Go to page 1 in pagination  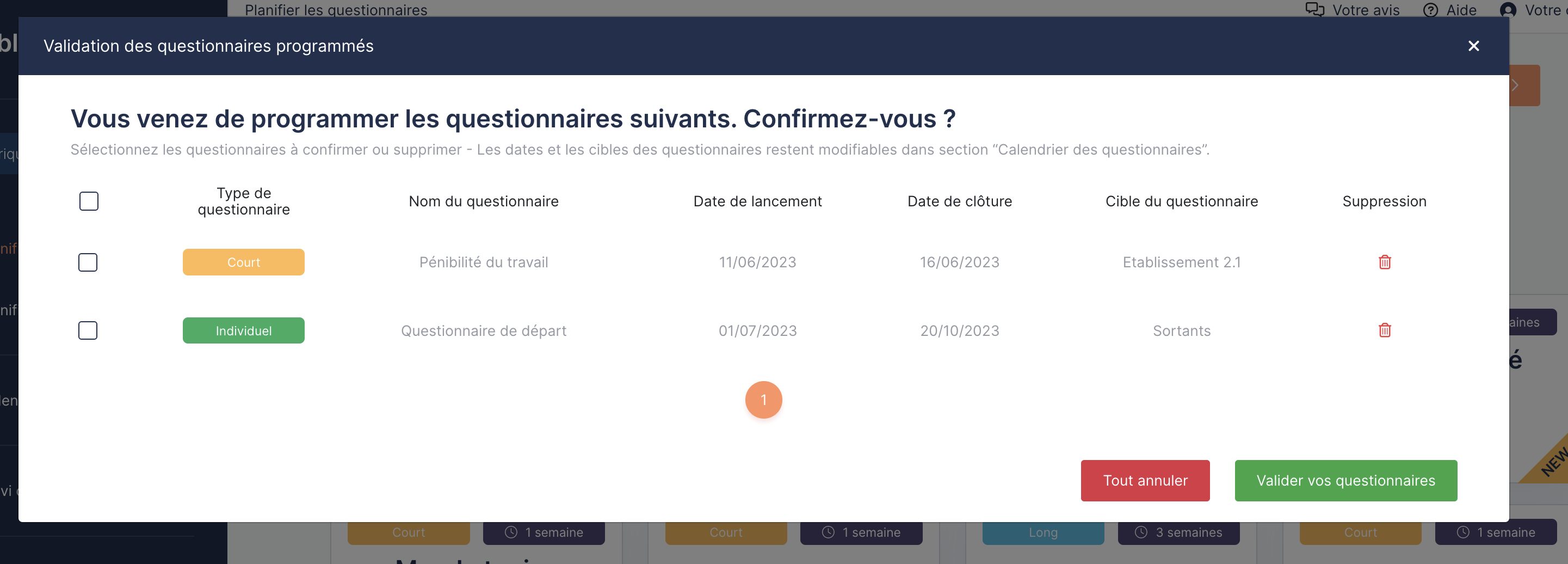pyautogui.click(x=763, y=400)
